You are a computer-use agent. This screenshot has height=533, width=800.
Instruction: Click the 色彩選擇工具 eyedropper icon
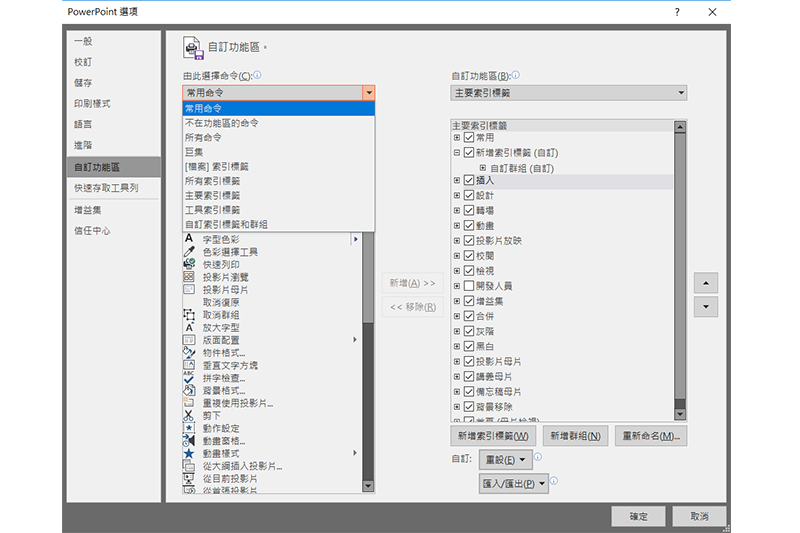(x=189, y=251)
